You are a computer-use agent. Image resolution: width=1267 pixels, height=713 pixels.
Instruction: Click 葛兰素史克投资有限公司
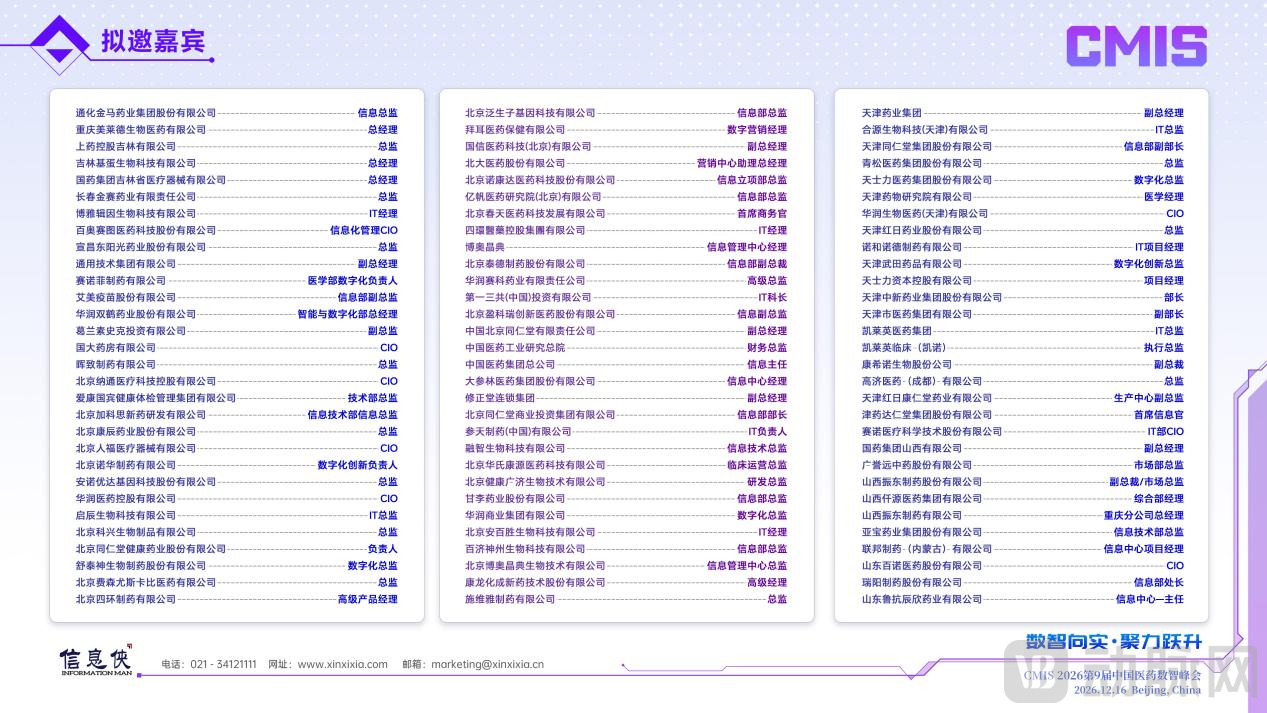click(130, 331)
